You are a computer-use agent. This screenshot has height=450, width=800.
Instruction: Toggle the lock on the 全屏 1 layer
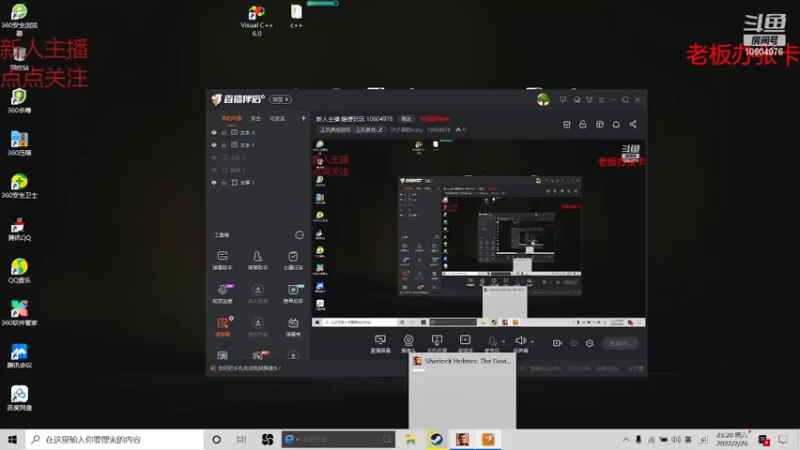tap(223, 183)
